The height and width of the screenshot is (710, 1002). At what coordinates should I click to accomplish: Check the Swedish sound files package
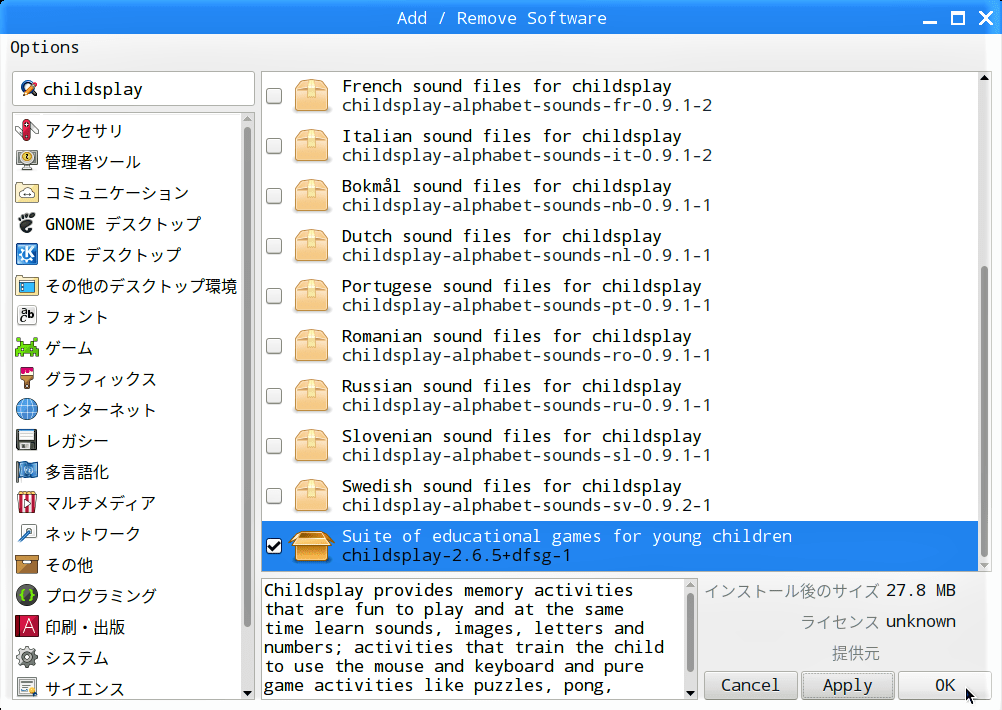tap(274, 495)
